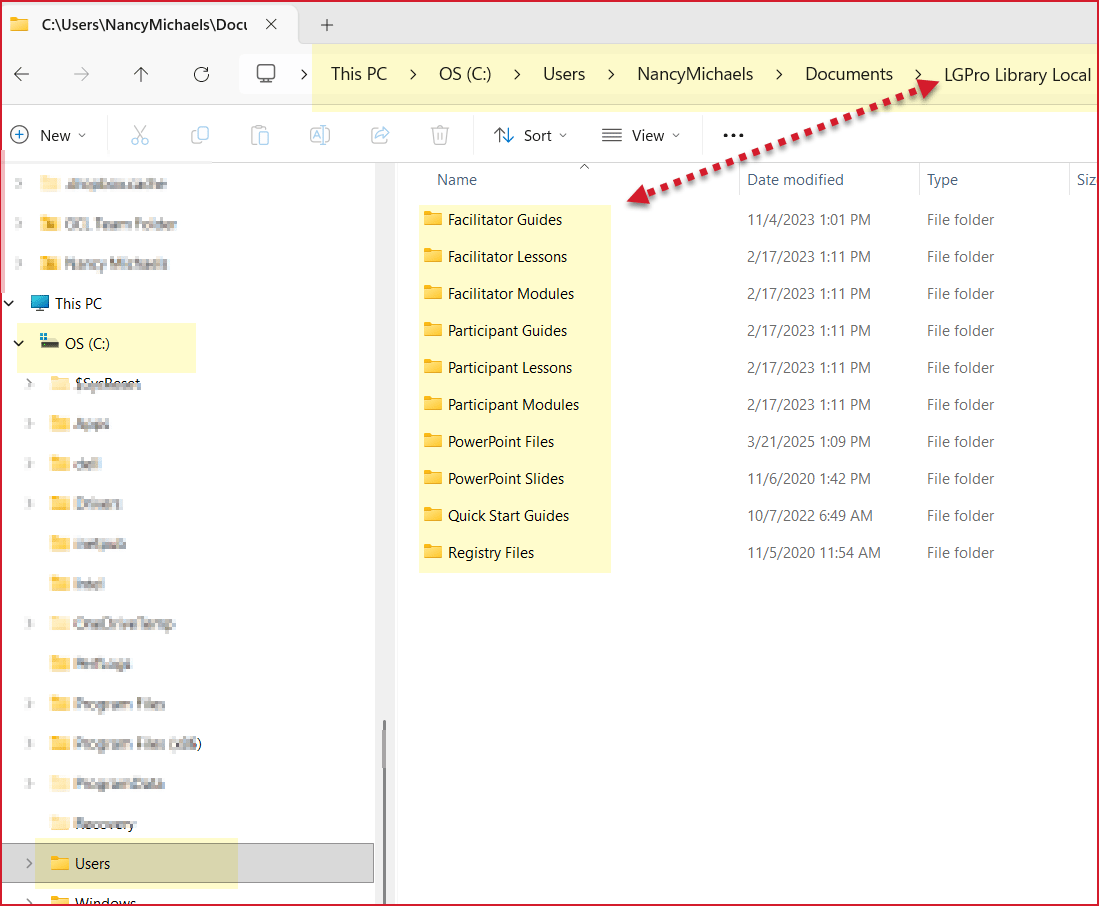Go back using the Back arrow

point(22,74)
